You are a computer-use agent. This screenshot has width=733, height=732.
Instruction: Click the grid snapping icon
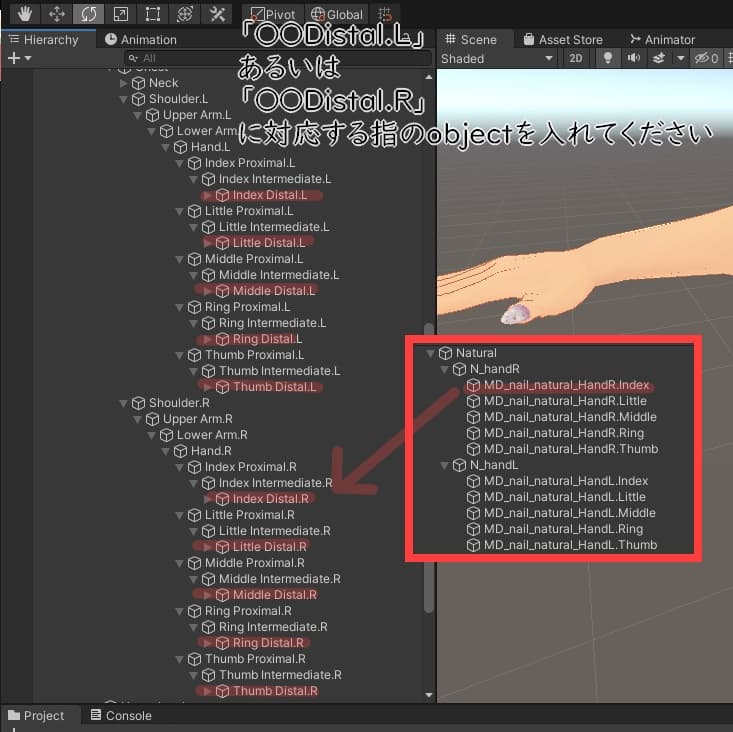coord(384,14)
